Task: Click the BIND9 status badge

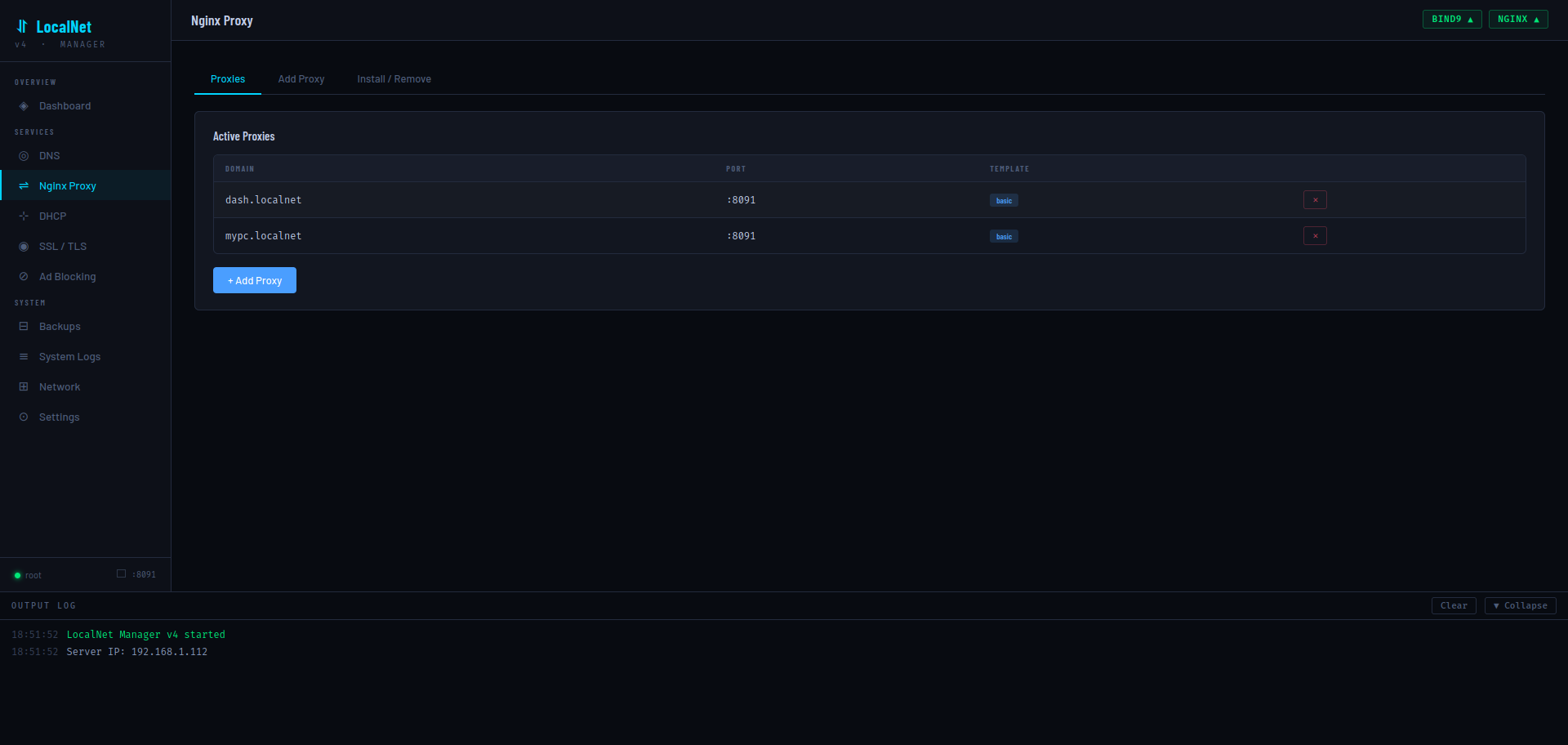Action: (1452, 19)
